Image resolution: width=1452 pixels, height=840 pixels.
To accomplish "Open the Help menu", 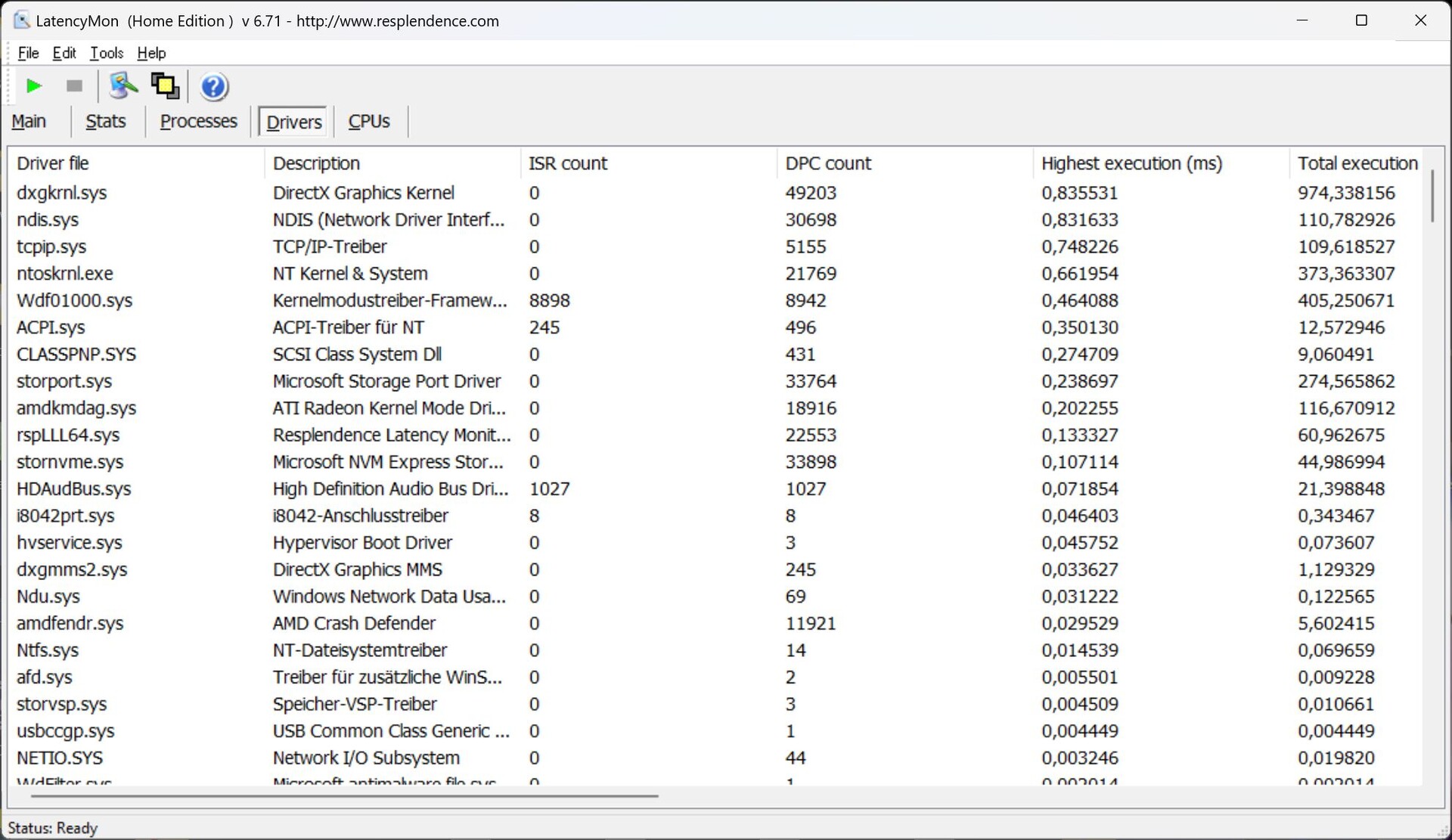I will (151, 53).
